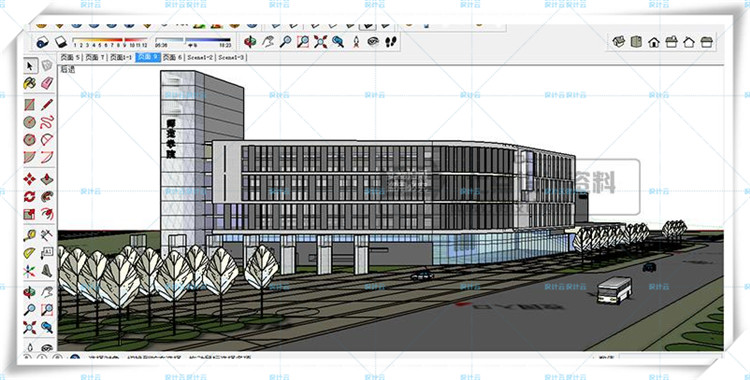Select the Freehand squiggle tool
The width and height of the screenshot is (750, 380).
pos(47,122)
